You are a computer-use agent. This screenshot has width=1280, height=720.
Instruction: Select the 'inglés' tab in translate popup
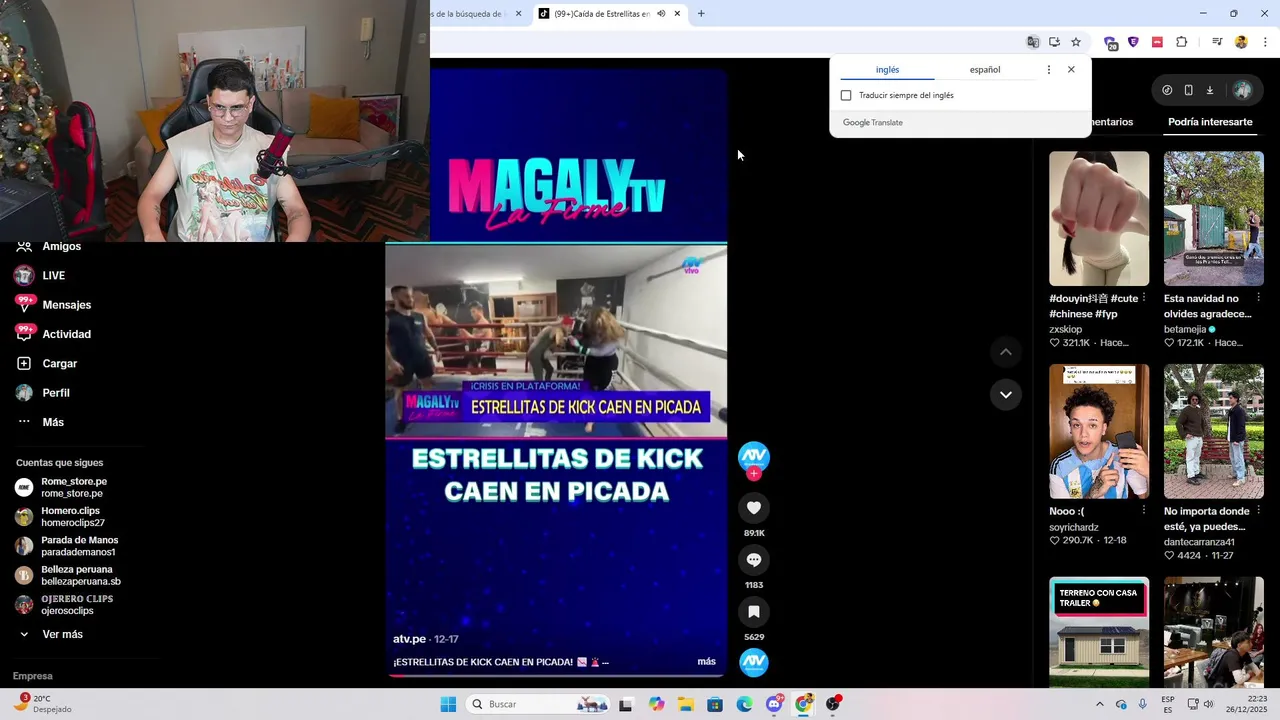click(887, 70)
